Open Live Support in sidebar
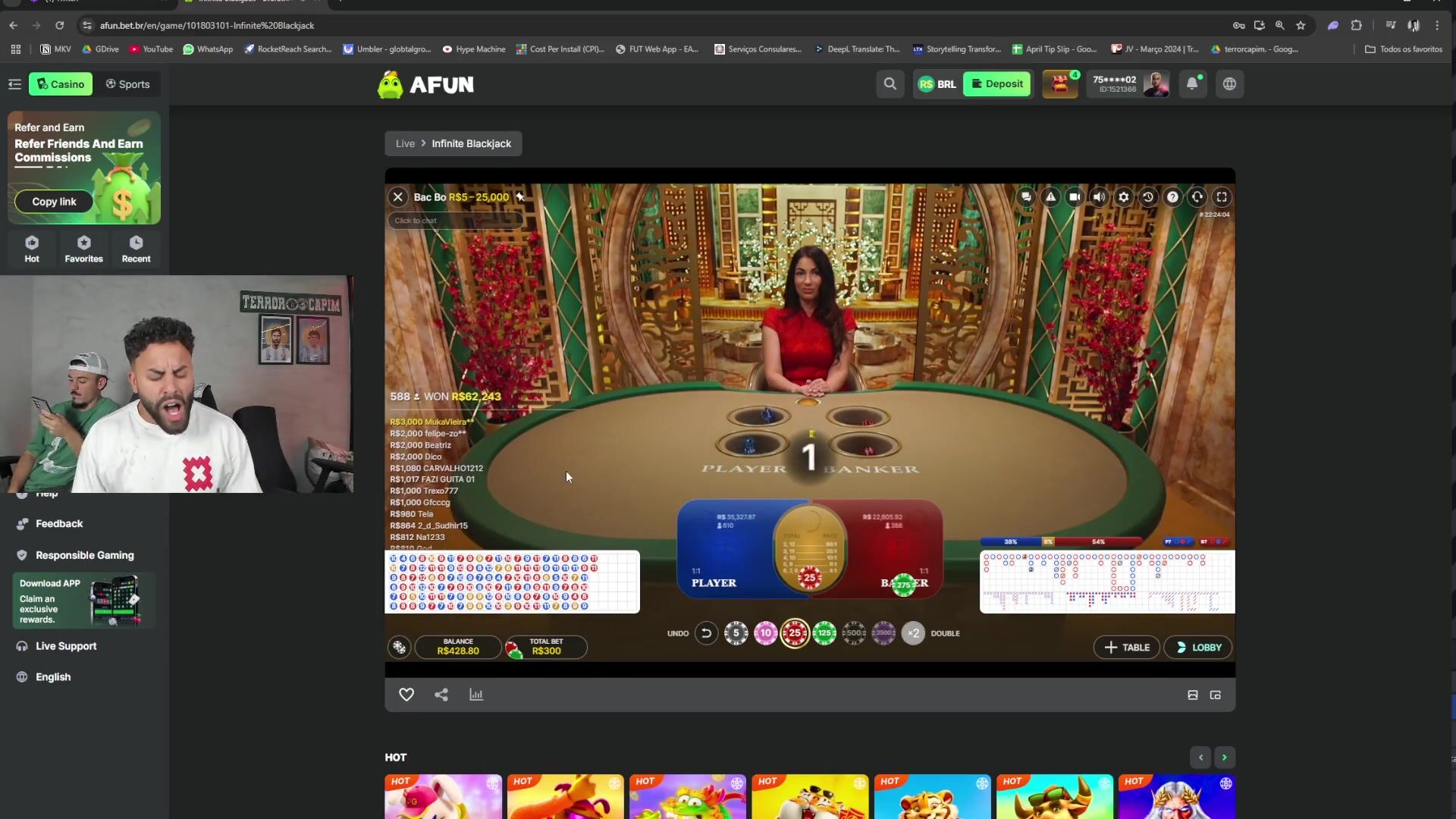 [x=66, y=647]
